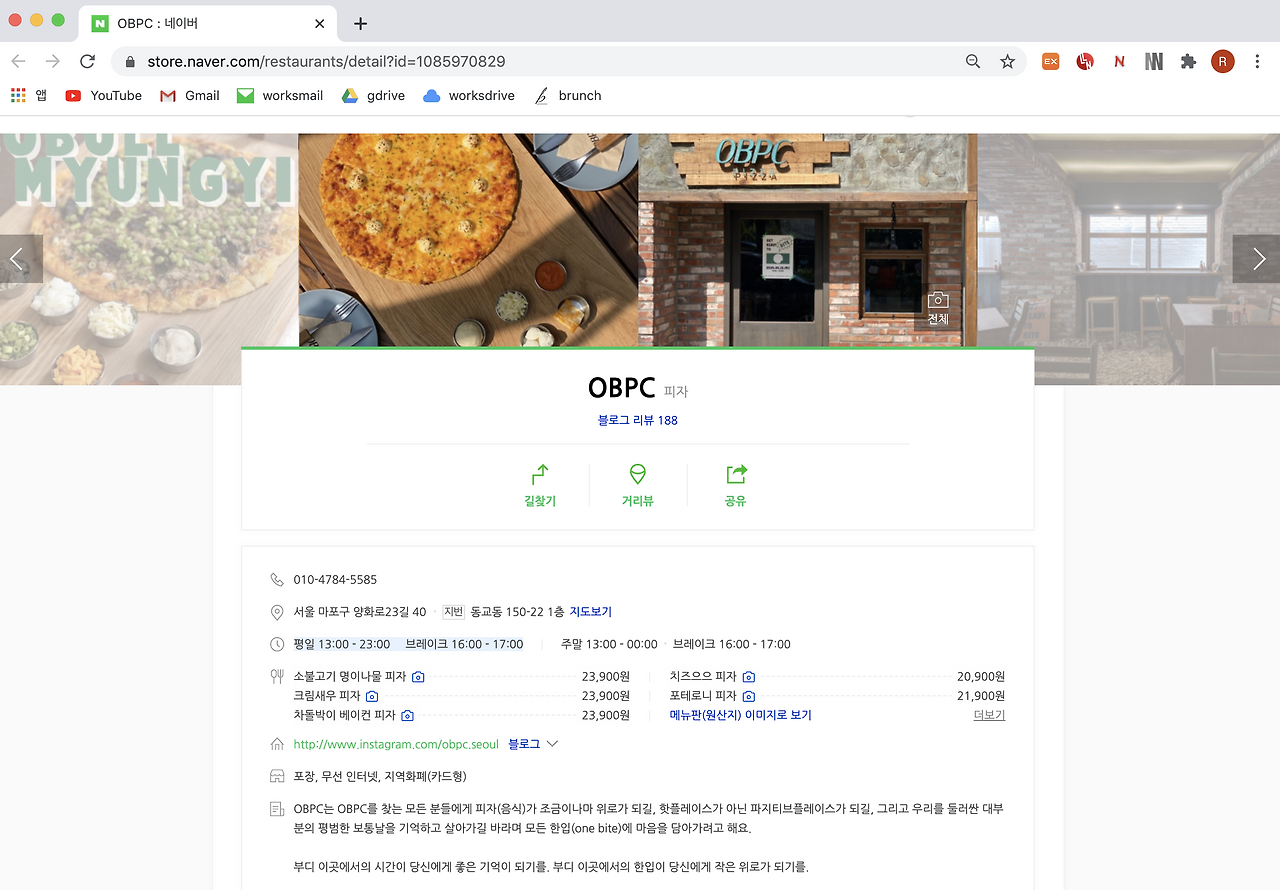Open a new tab with the plus button

(361, 23)
